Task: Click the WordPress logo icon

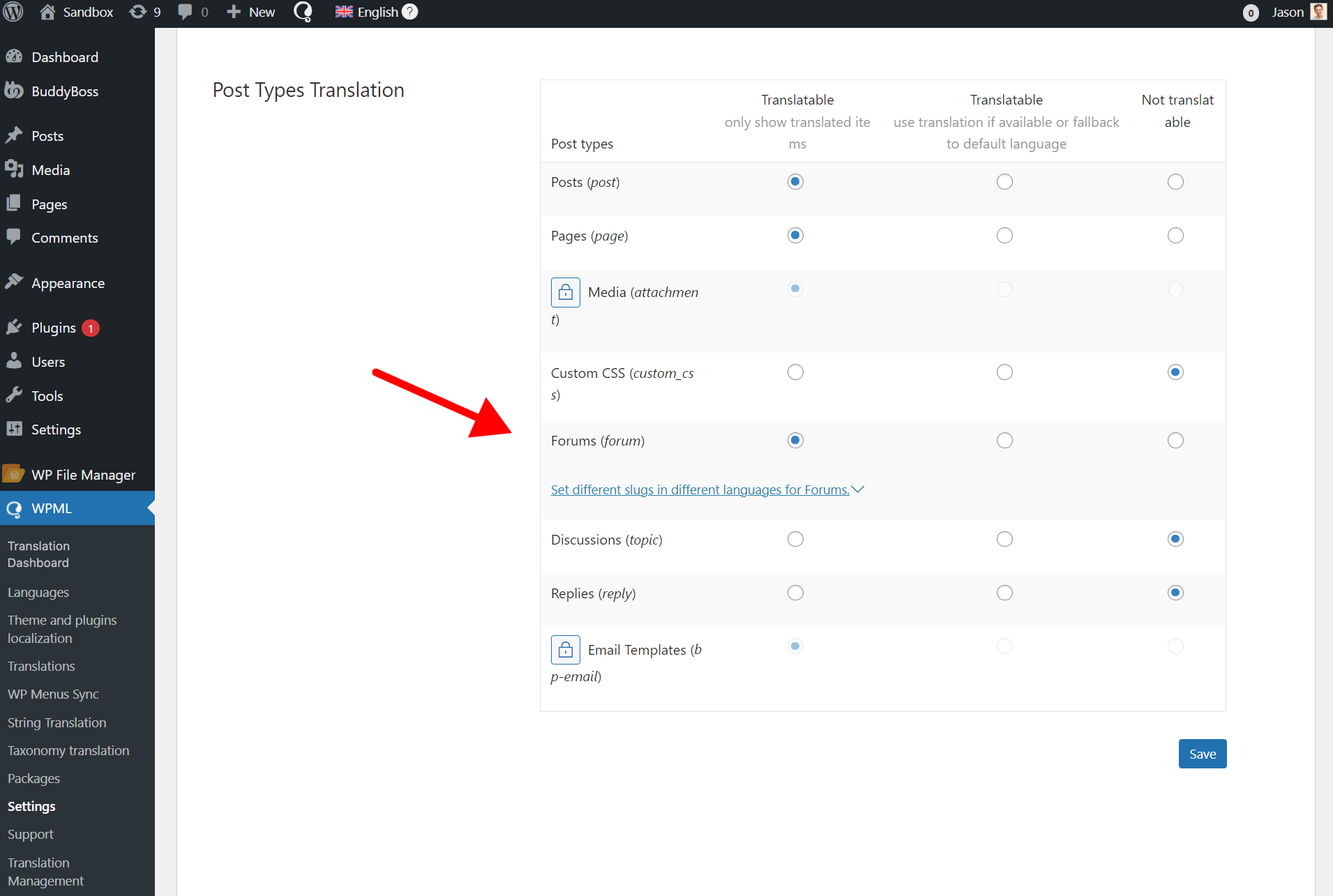Action: [13, 12]
